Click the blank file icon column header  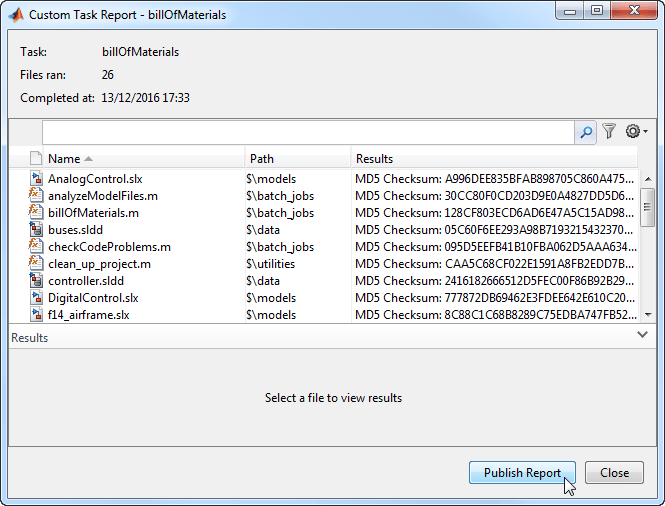(x=36, y=158)
